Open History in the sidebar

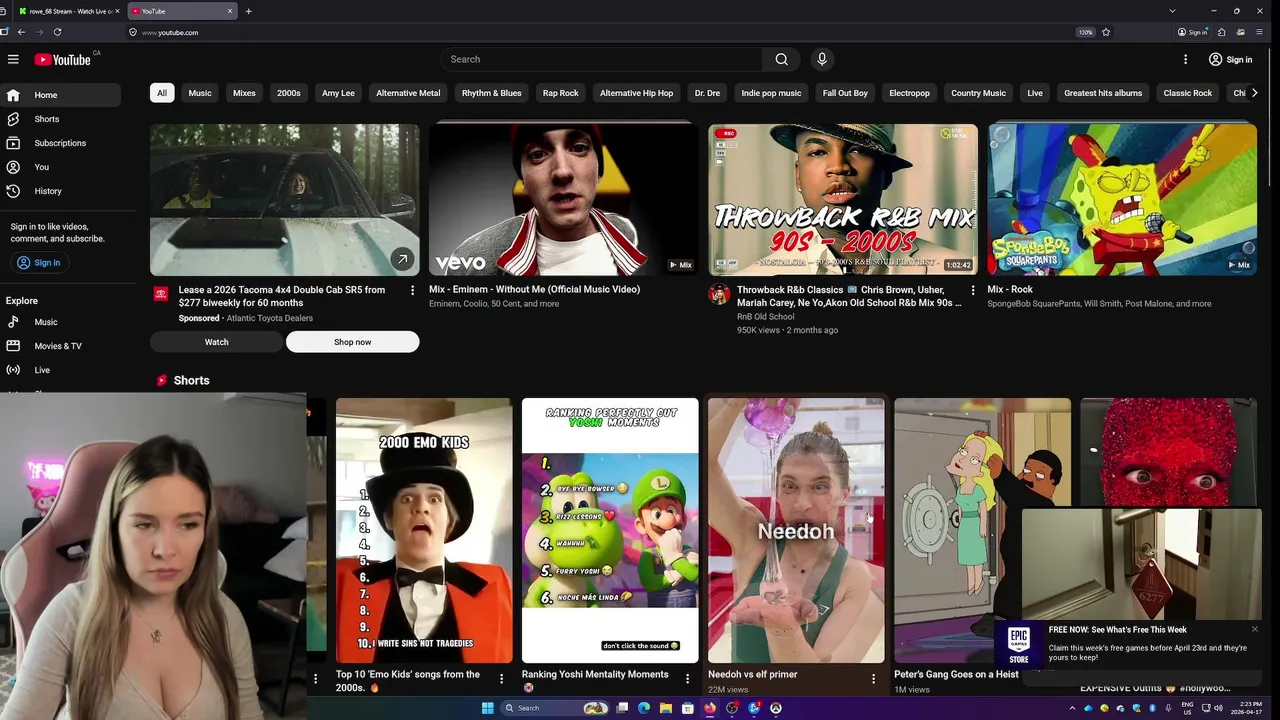pyautogui.click(x=60, y=191)
